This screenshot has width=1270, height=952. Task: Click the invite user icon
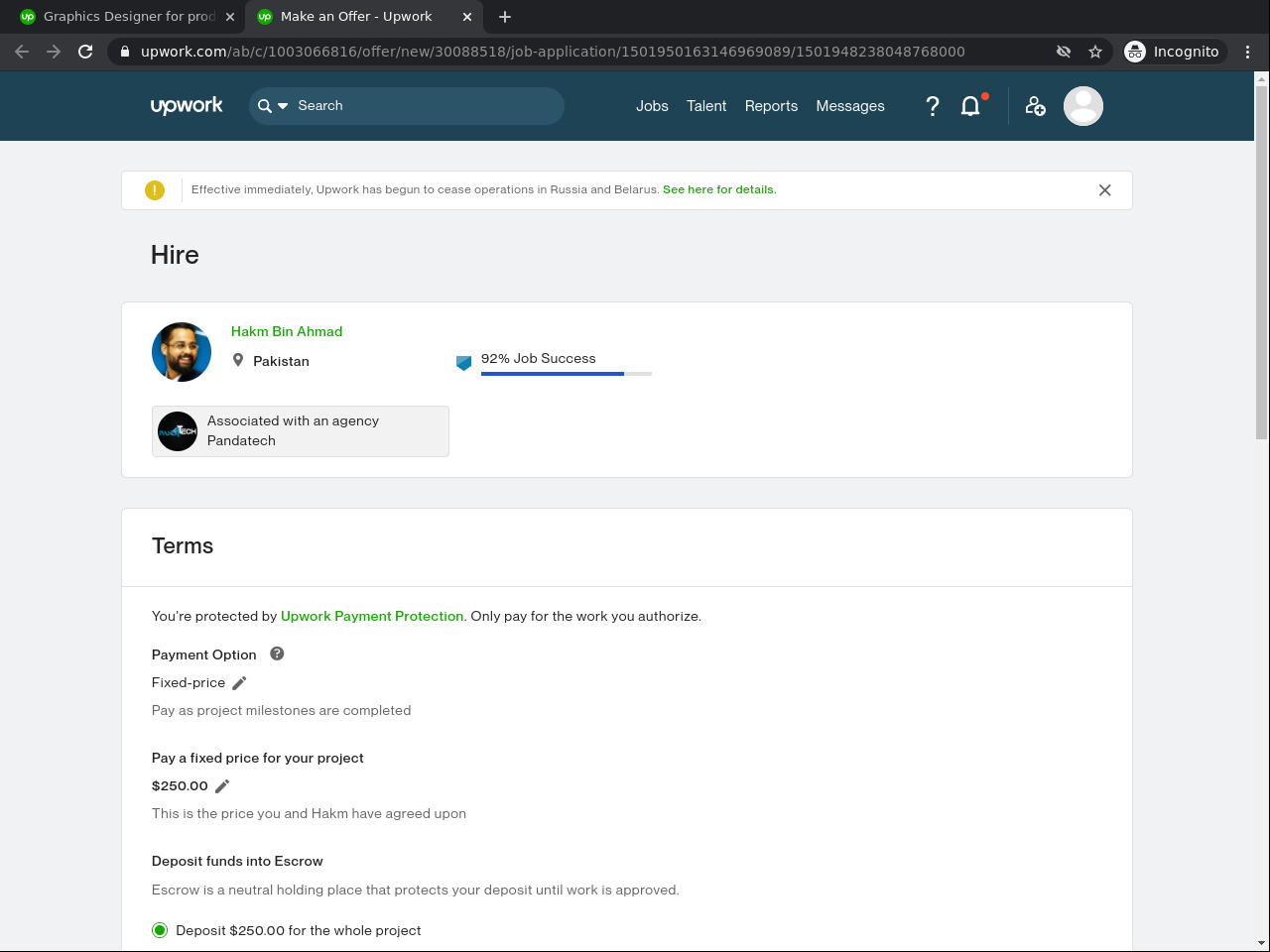[1035, 106]
